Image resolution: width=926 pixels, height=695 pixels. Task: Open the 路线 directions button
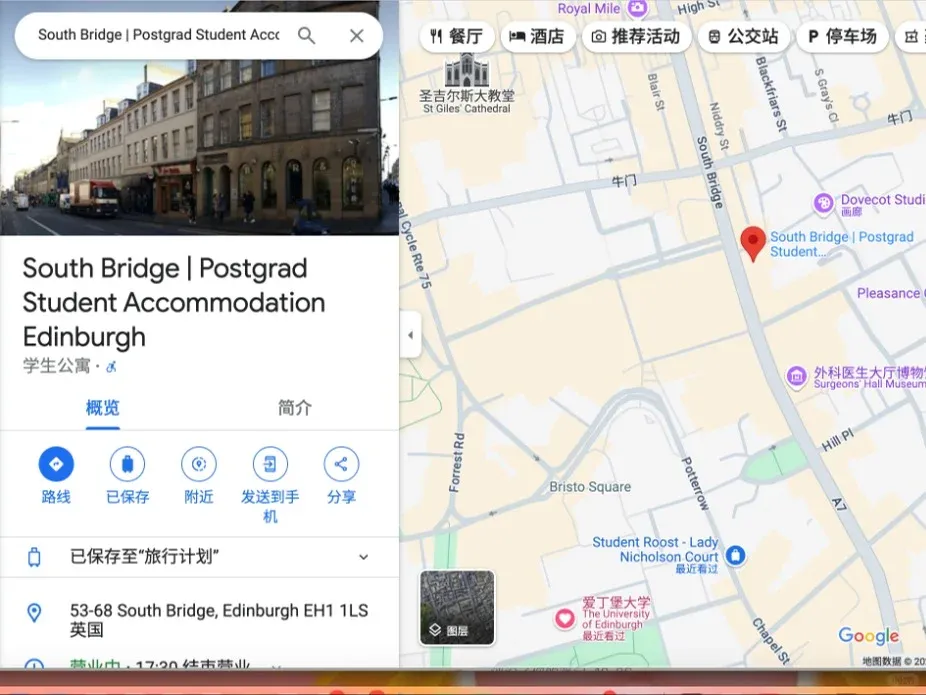56,464
